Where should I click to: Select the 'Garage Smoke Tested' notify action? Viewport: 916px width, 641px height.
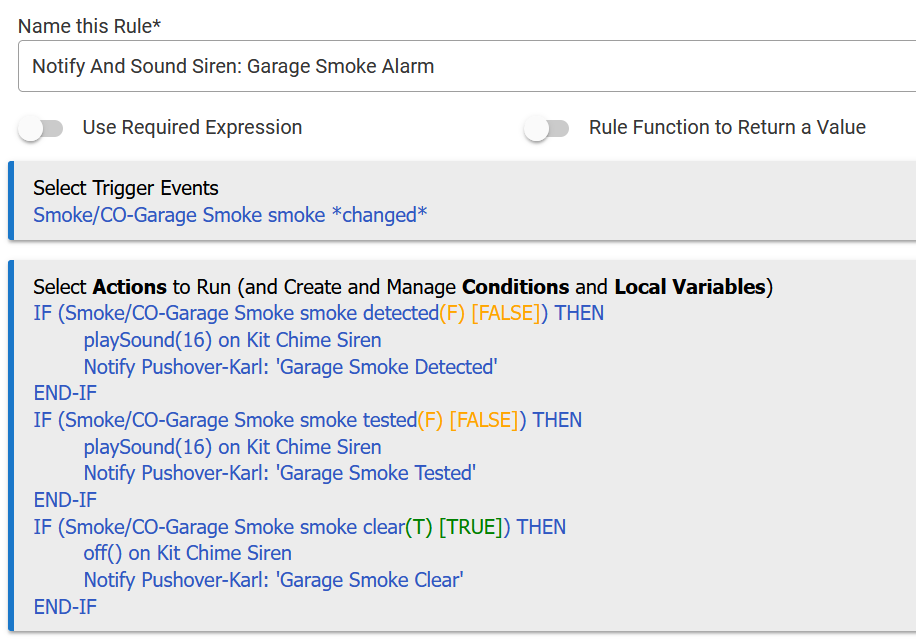click(x=279, y=473)
